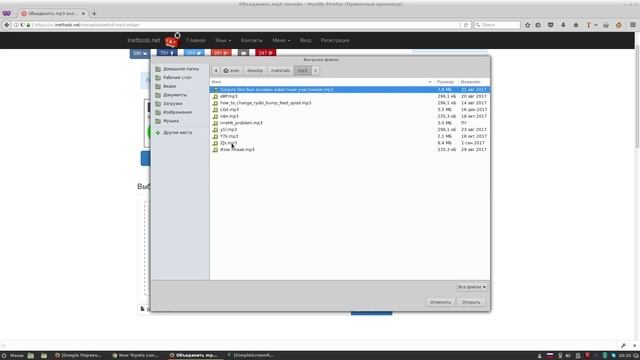Go to home folder in path bar
The width and height of the screenshot is (640, 360).
(x=231, y=71)
